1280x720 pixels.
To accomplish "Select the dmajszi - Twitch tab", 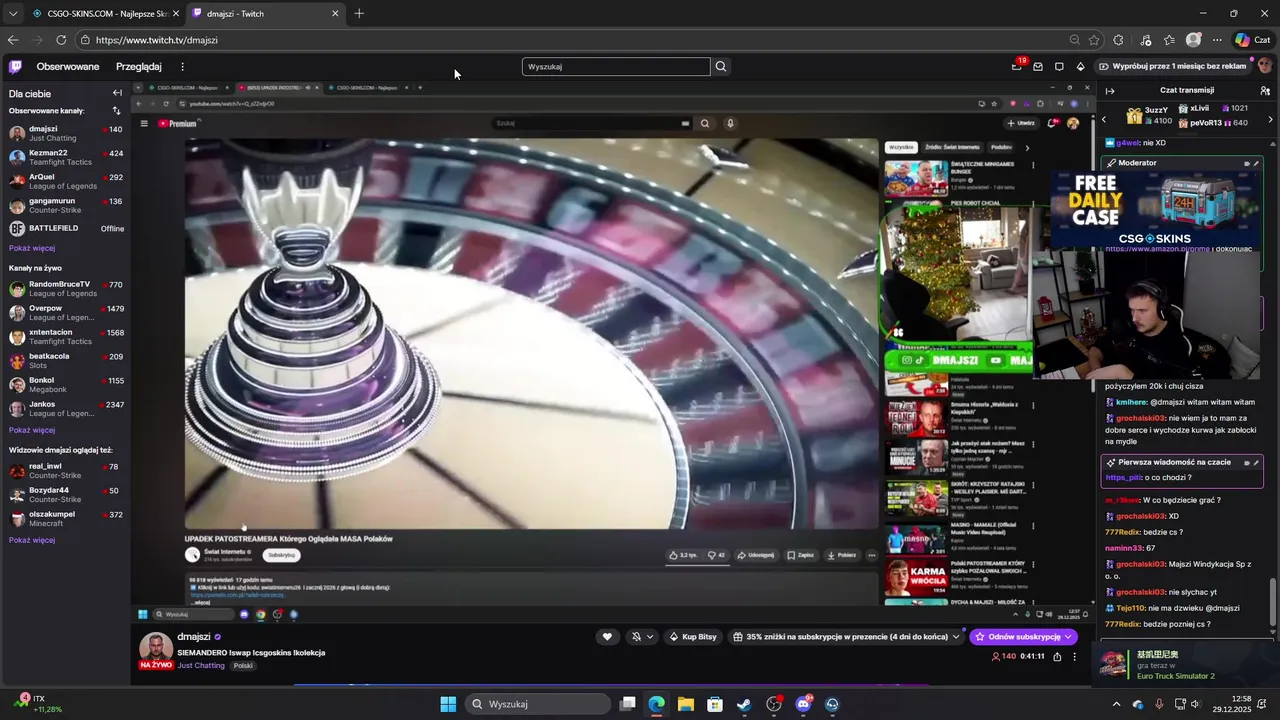I will 265,14.
